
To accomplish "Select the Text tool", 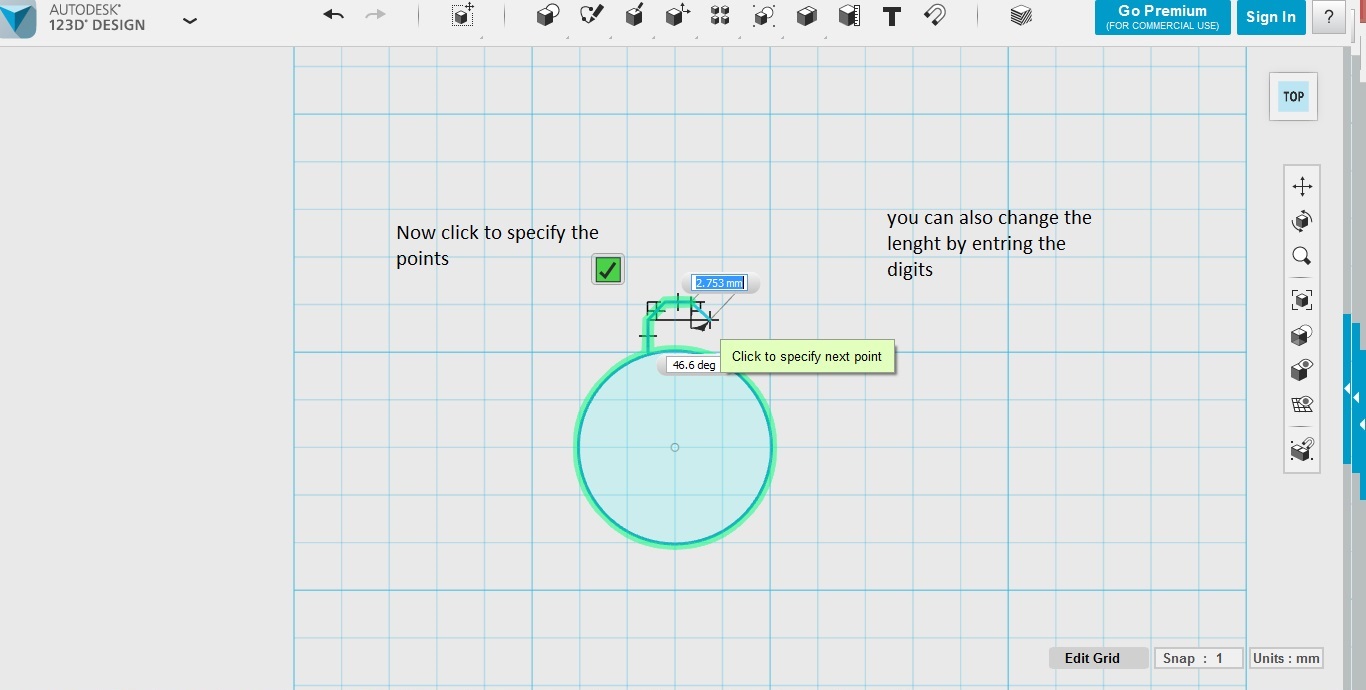I will click(892, 15).
